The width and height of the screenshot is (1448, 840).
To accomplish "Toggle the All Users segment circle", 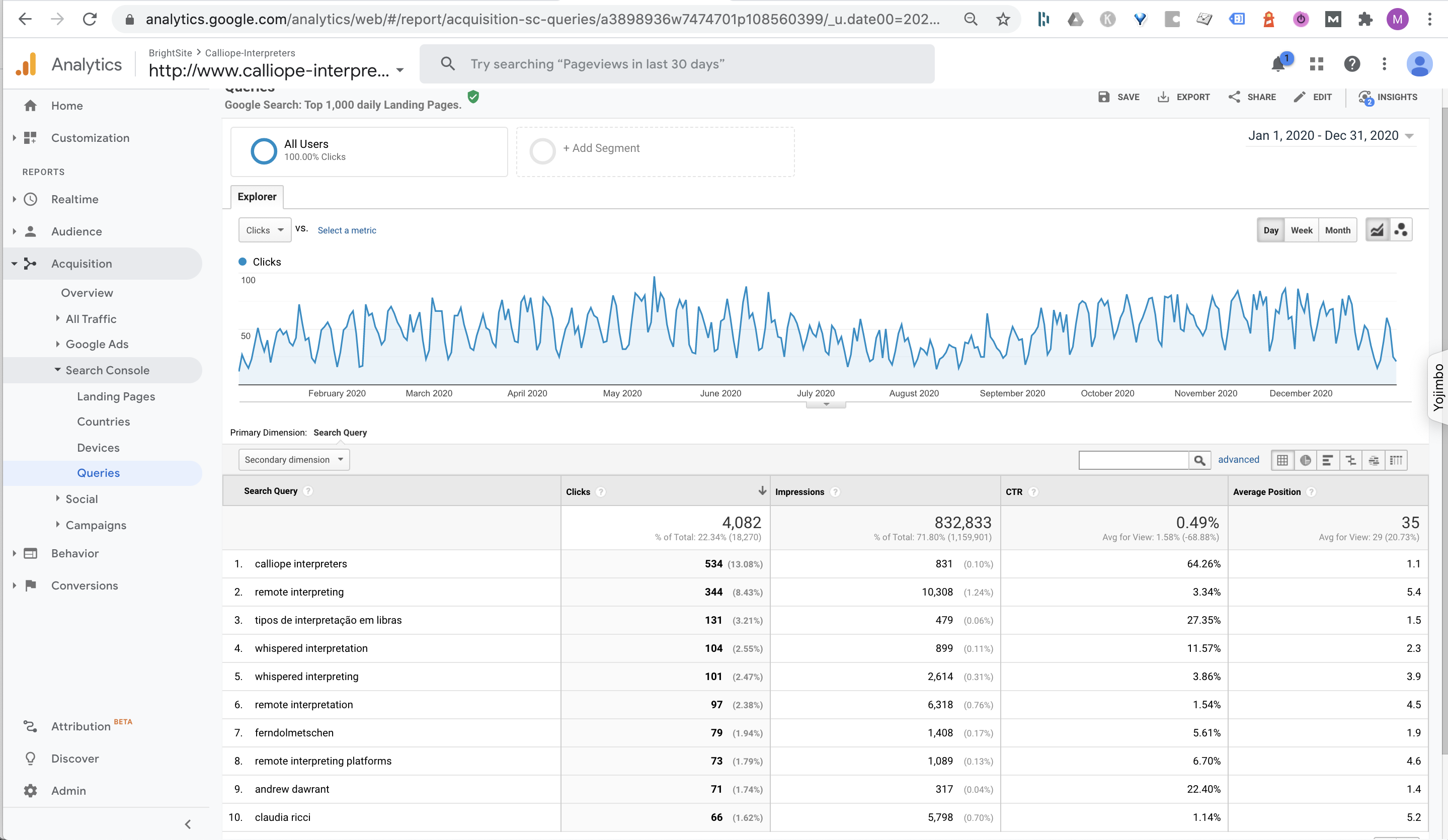I will coord(264,151).
